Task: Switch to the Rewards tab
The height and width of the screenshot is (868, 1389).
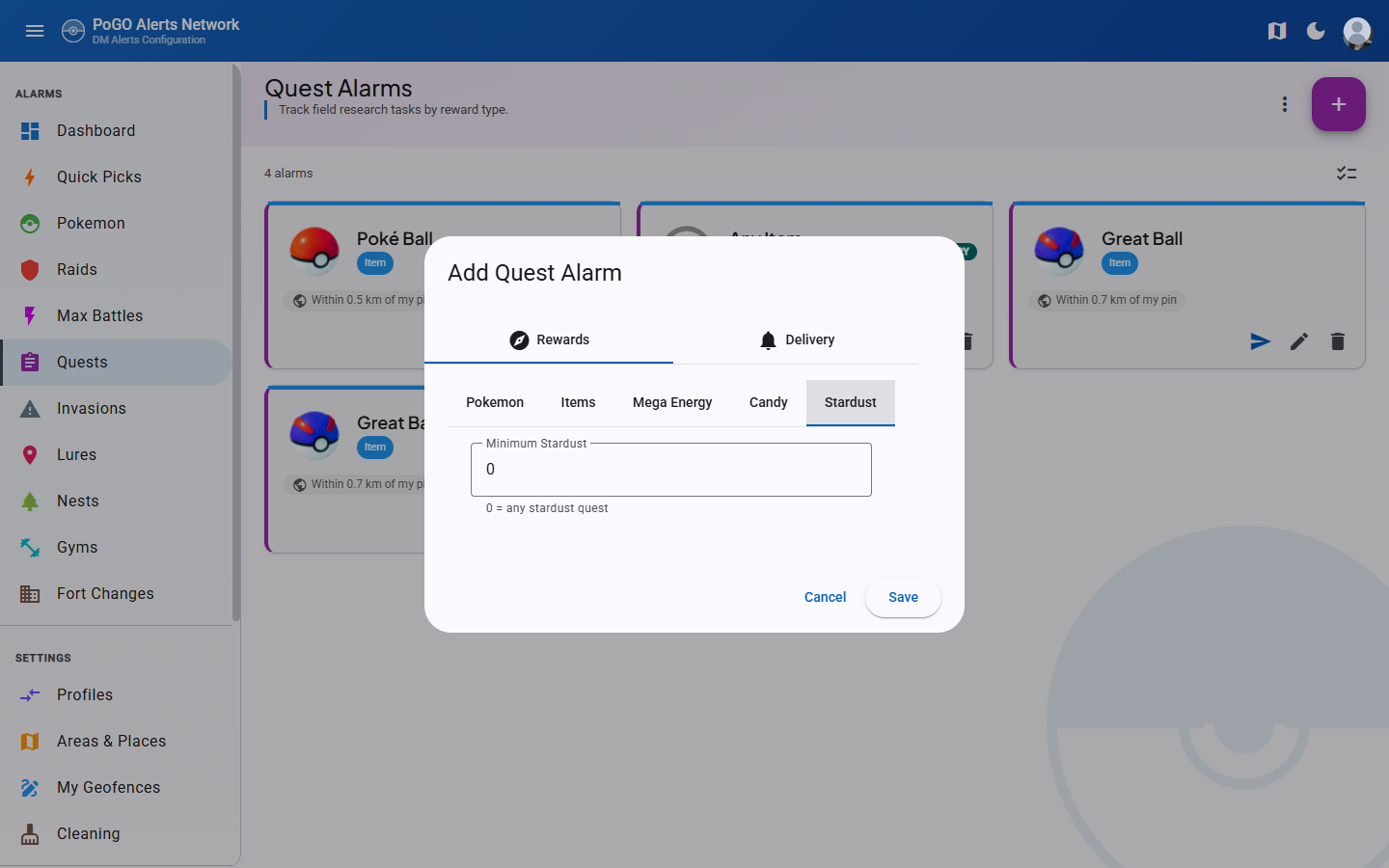Action: [549, 339]
